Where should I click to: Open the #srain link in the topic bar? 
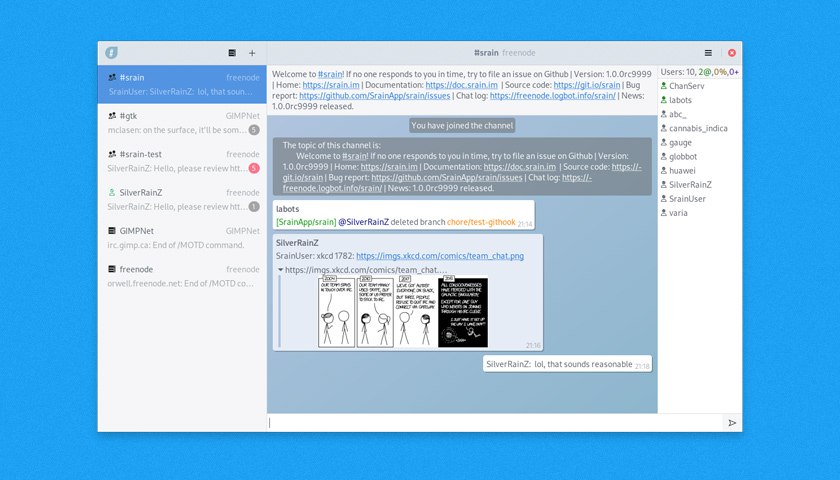point(330,74)
